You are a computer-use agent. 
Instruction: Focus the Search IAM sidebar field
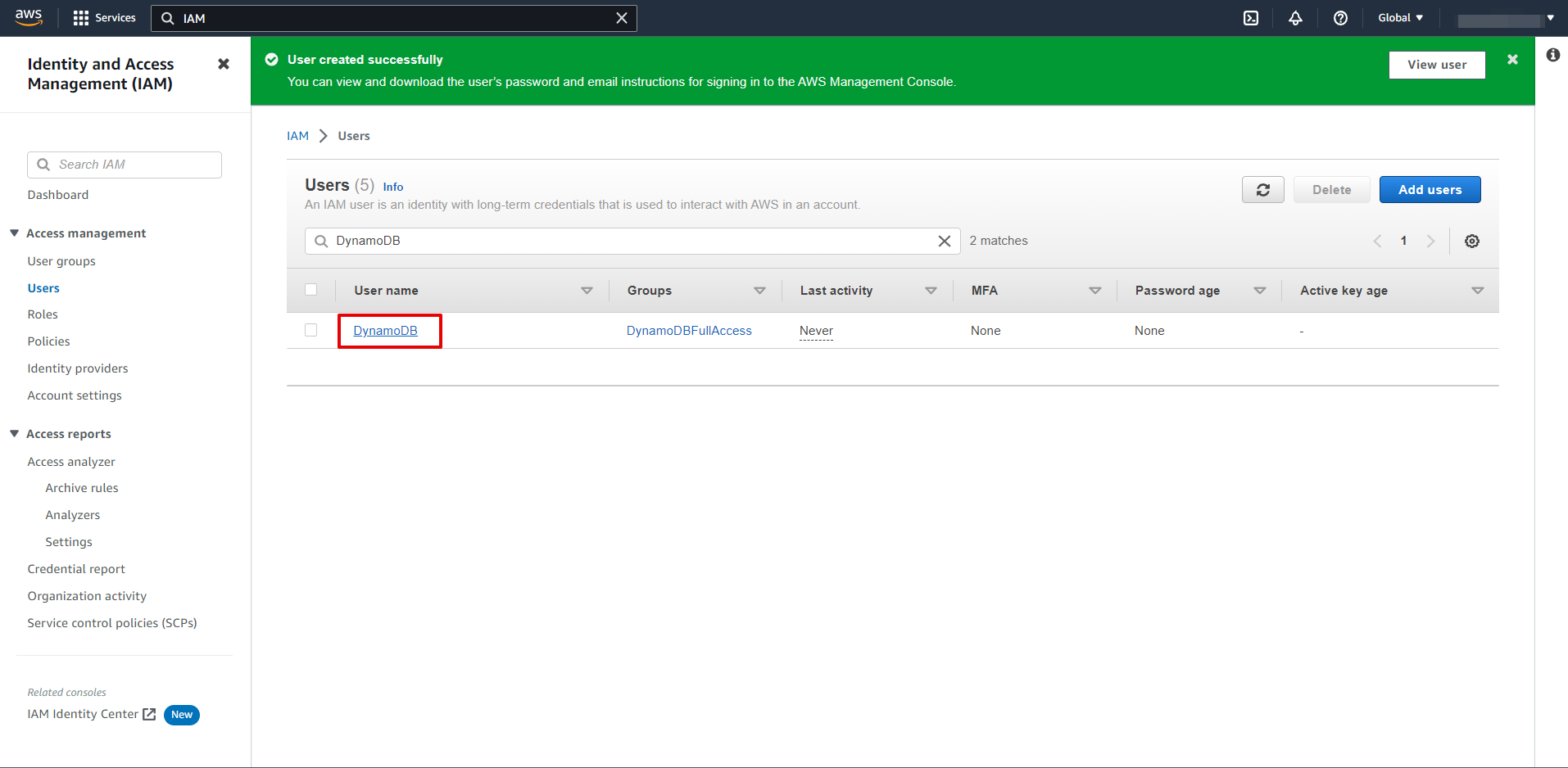[125, 165]
